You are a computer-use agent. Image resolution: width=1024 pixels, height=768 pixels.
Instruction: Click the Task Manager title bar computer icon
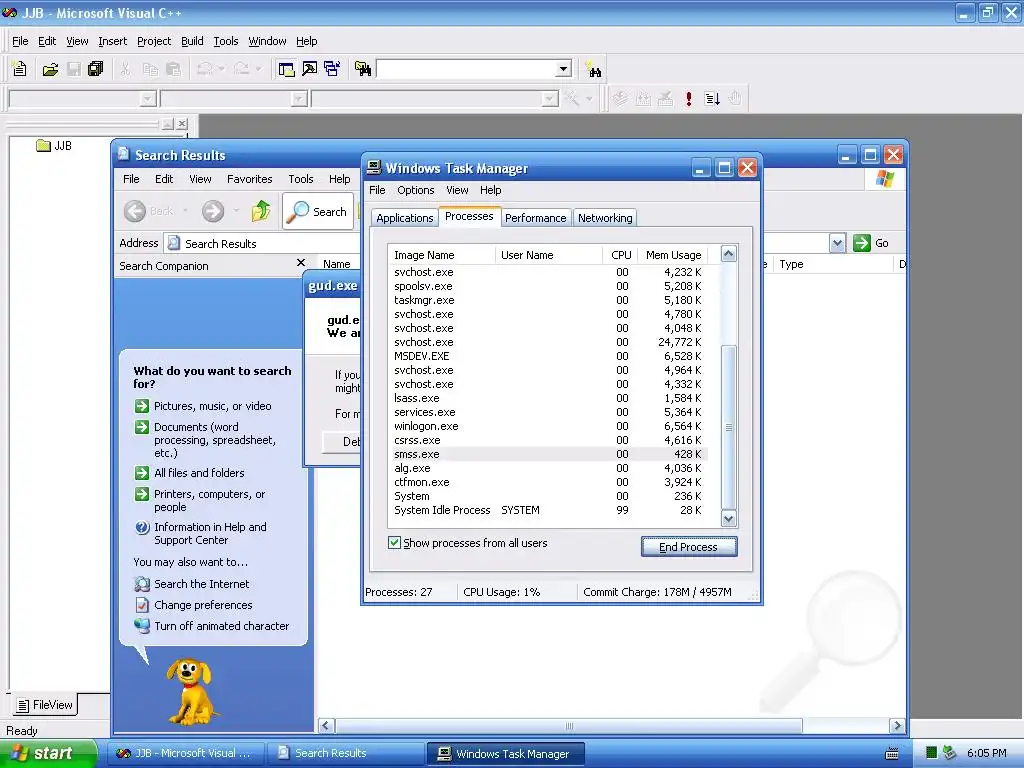point(374,168)
